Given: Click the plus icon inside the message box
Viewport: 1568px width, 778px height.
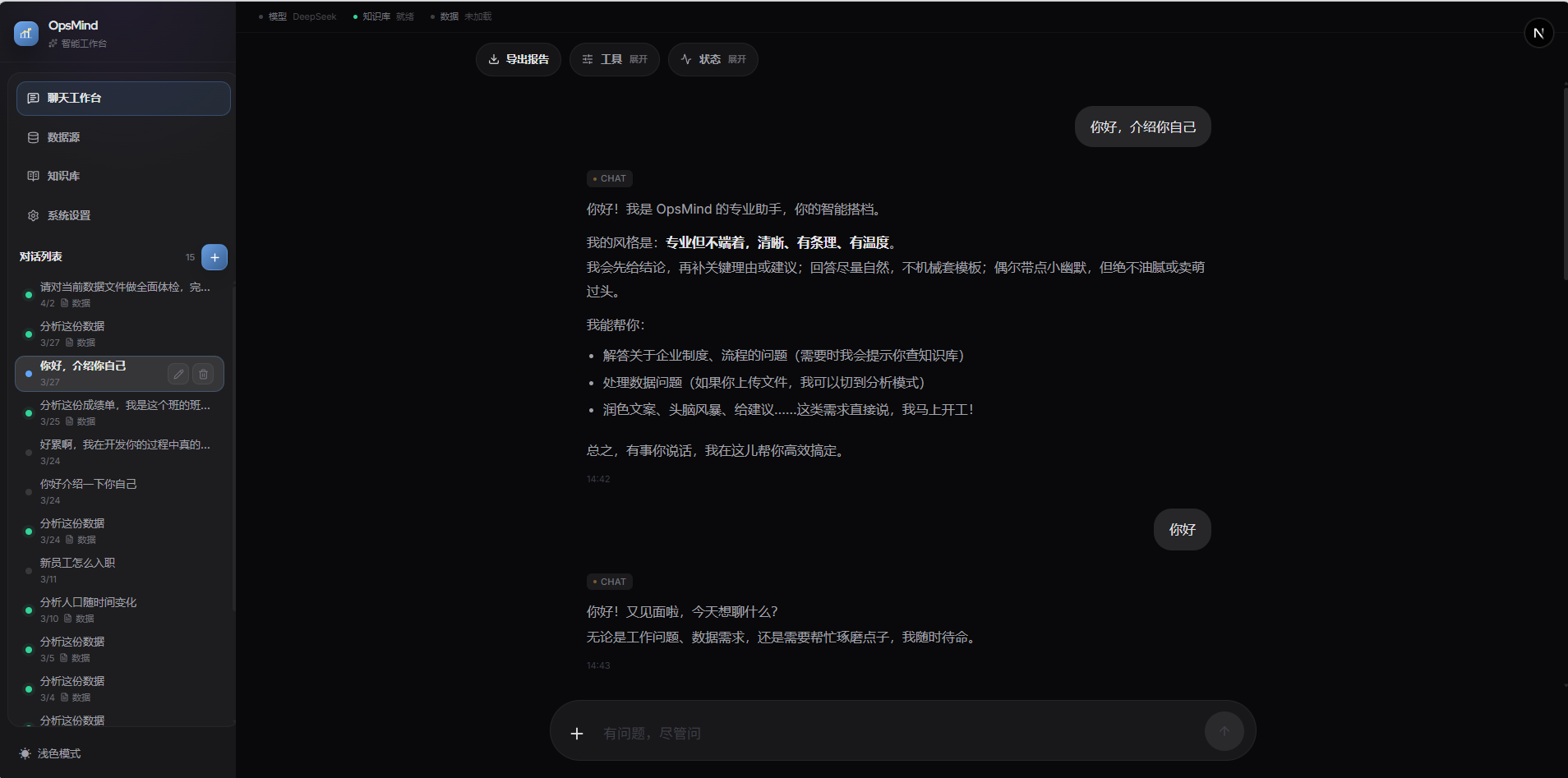Looking at the screenshot, I should point(576,733).
